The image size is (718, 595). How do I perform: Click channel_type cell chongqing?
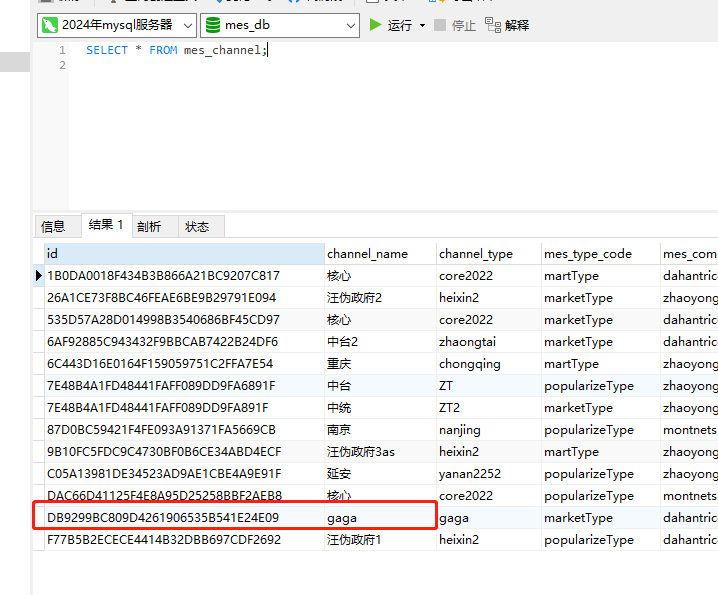[489, 364]
